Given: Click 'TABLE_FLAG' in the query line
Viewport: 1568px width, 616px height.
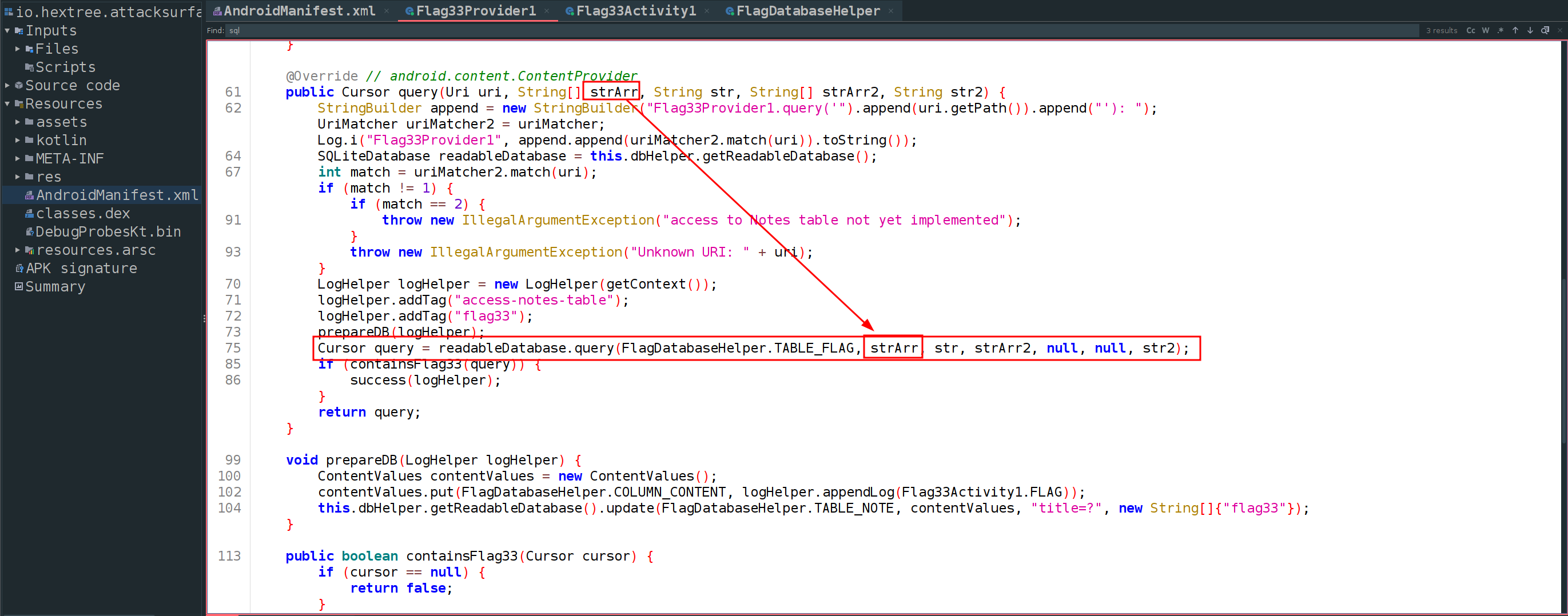Looking at the screenshot, I should 814,349.
